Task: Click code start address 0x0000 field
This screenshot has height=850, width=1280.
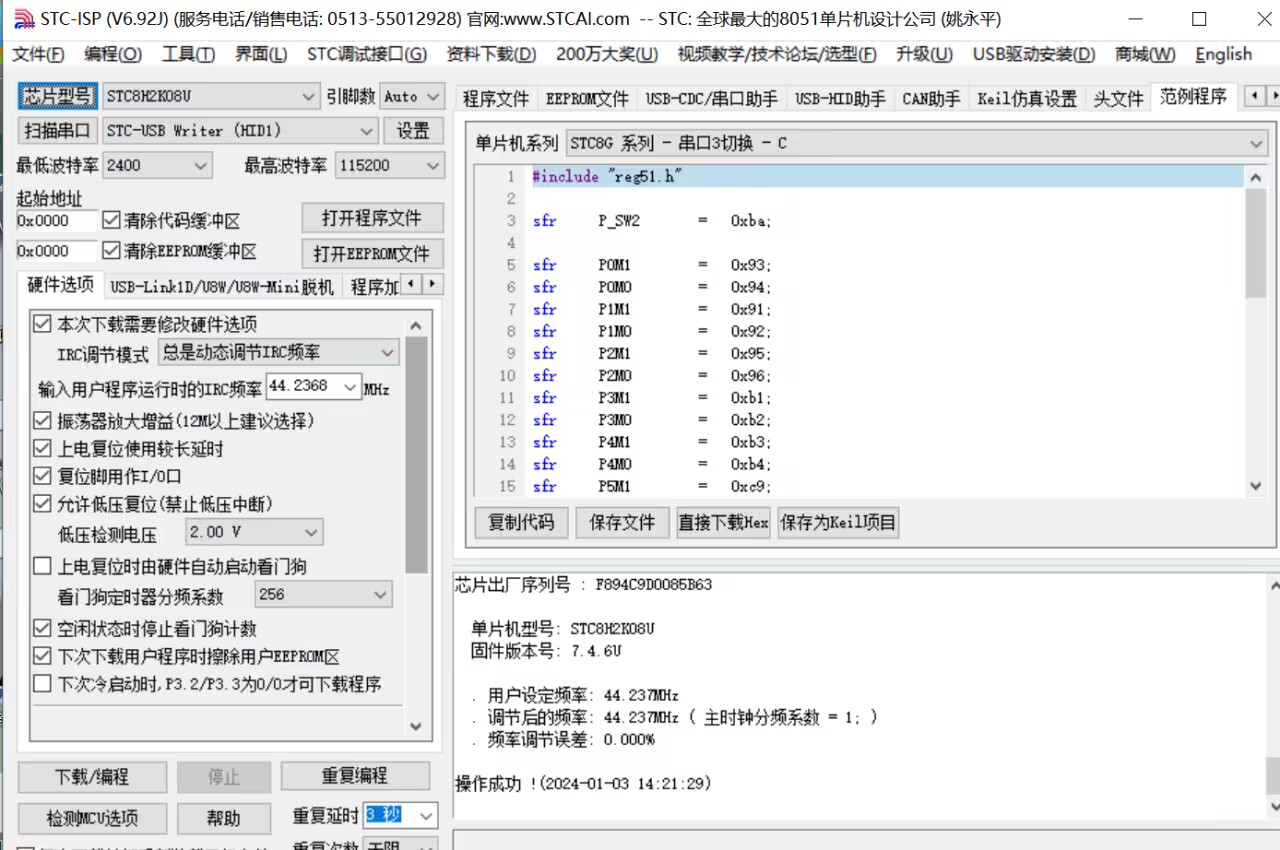Action: click(56, 221)
